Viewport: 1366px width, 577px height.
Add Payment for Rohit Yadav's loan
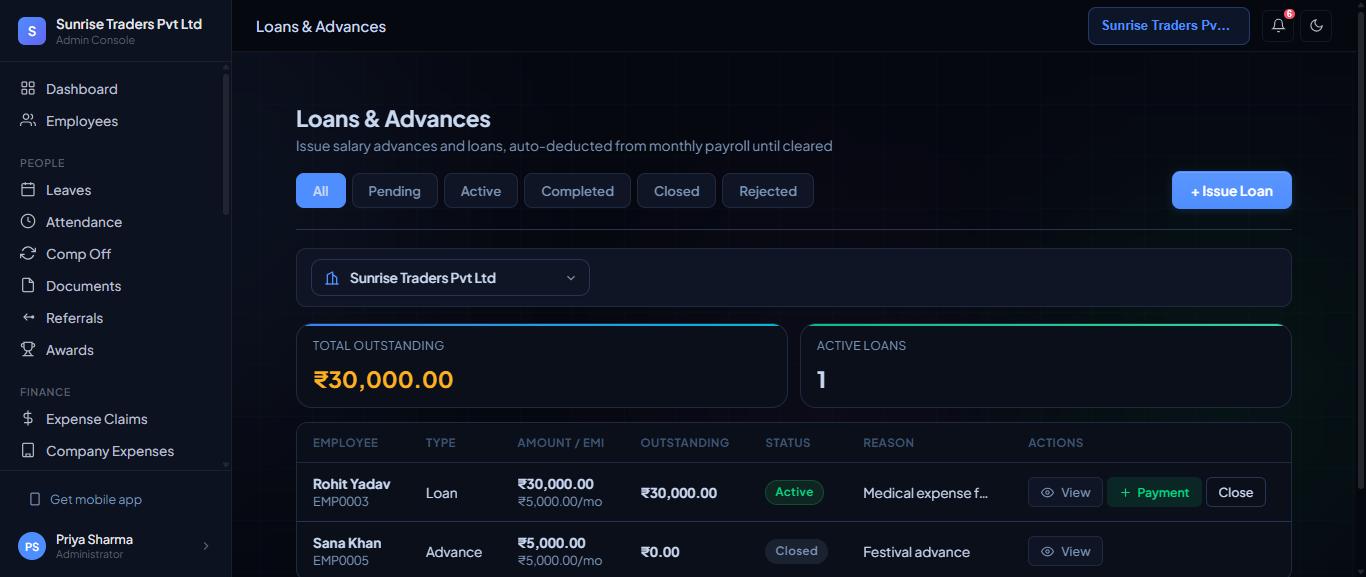coord(1155,492)
